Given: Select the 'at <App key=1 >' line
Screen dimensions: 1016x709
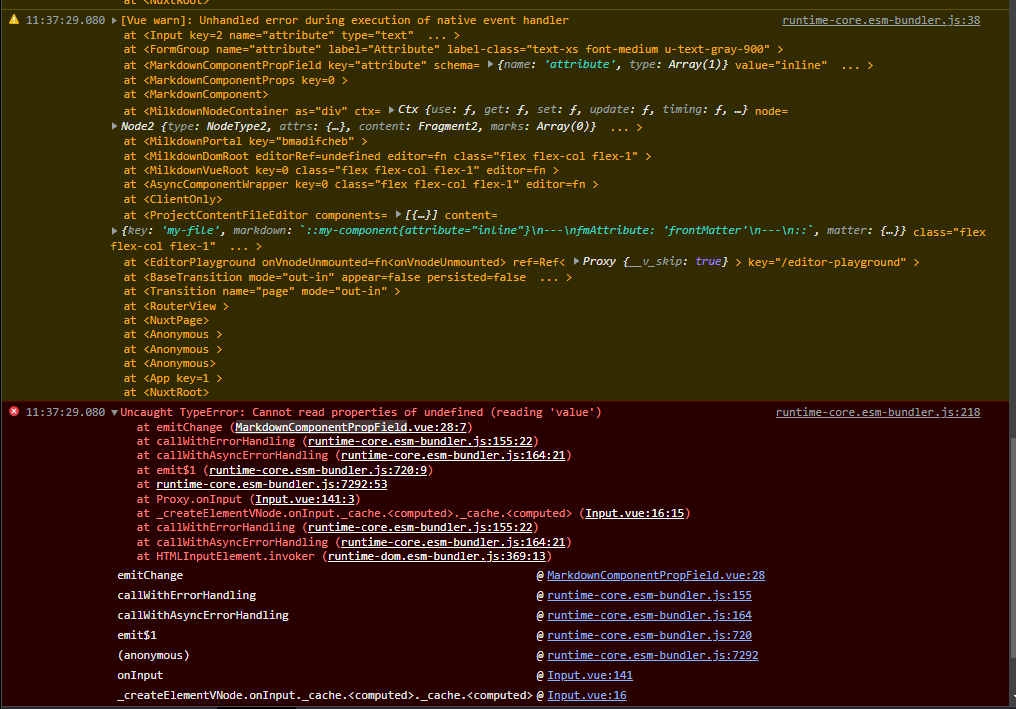Looking at the screenshot, I should click(x=173, y=378).
